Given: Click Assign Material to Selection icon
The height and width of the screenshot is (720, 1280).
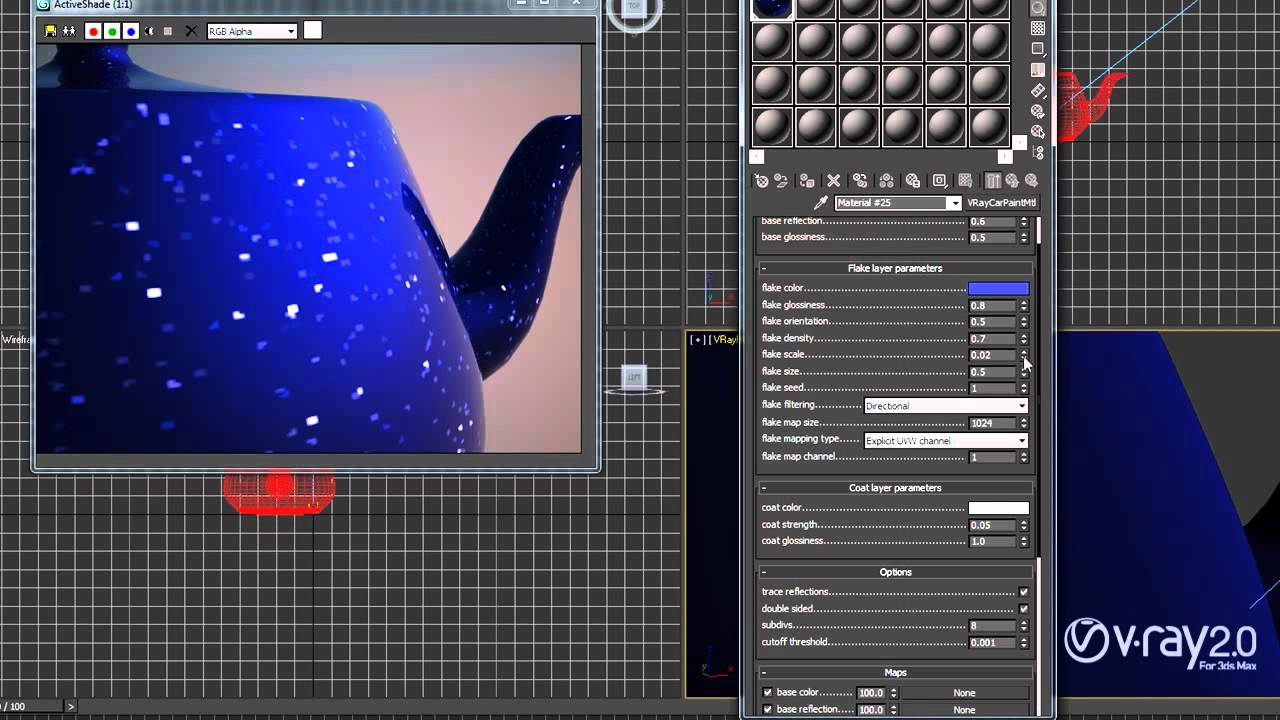Looking at the screenshot, I should pos(807,181).
